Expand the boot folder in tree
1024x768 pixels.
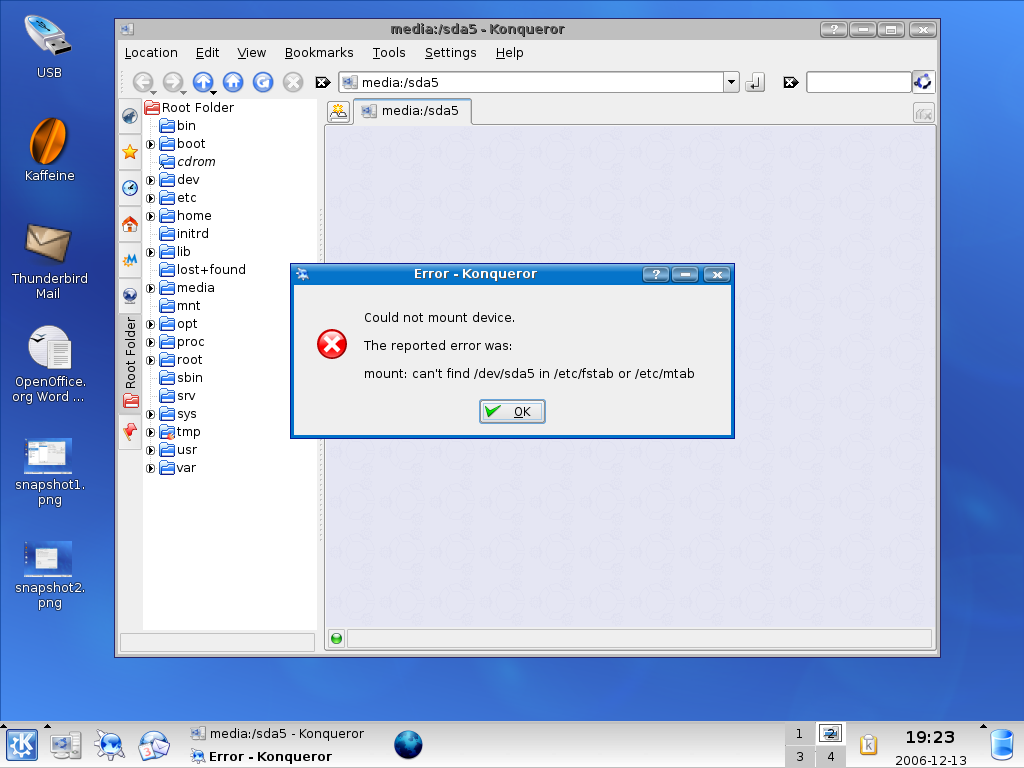151,144
